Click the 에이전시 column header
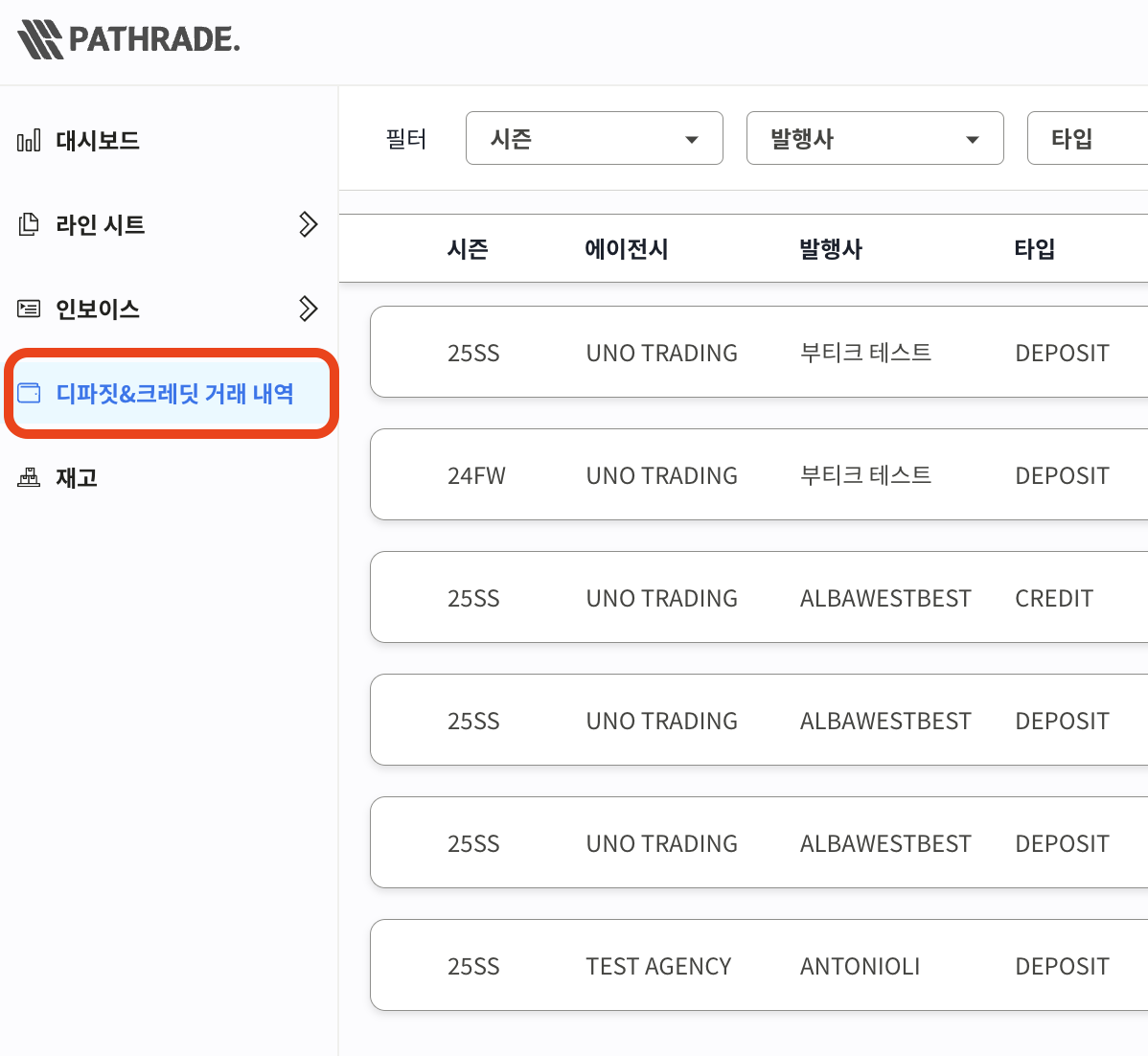The height and width of the screenshot is (1056, 1148). coord(626,249)
